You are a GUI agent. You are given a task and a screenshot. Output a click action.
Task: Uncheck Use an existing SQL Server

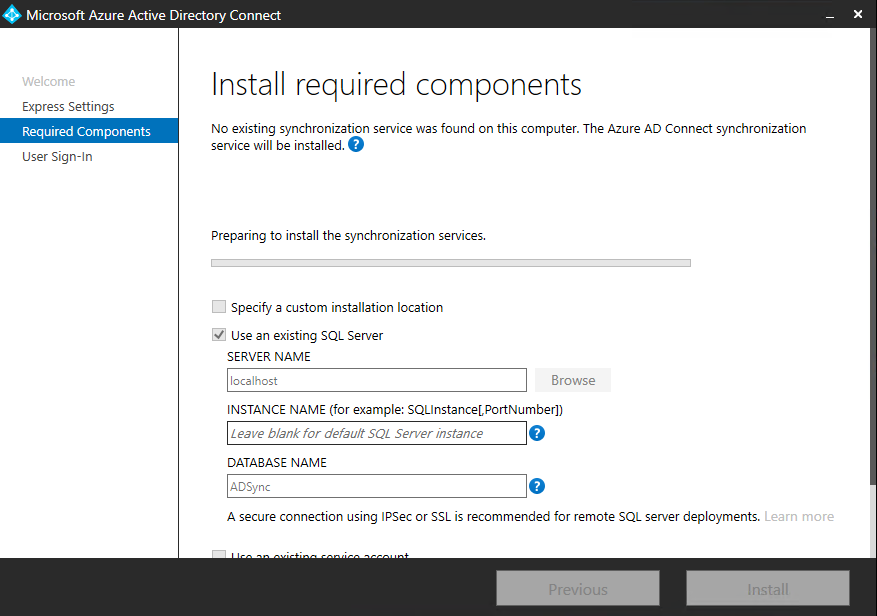click(219, 335)
